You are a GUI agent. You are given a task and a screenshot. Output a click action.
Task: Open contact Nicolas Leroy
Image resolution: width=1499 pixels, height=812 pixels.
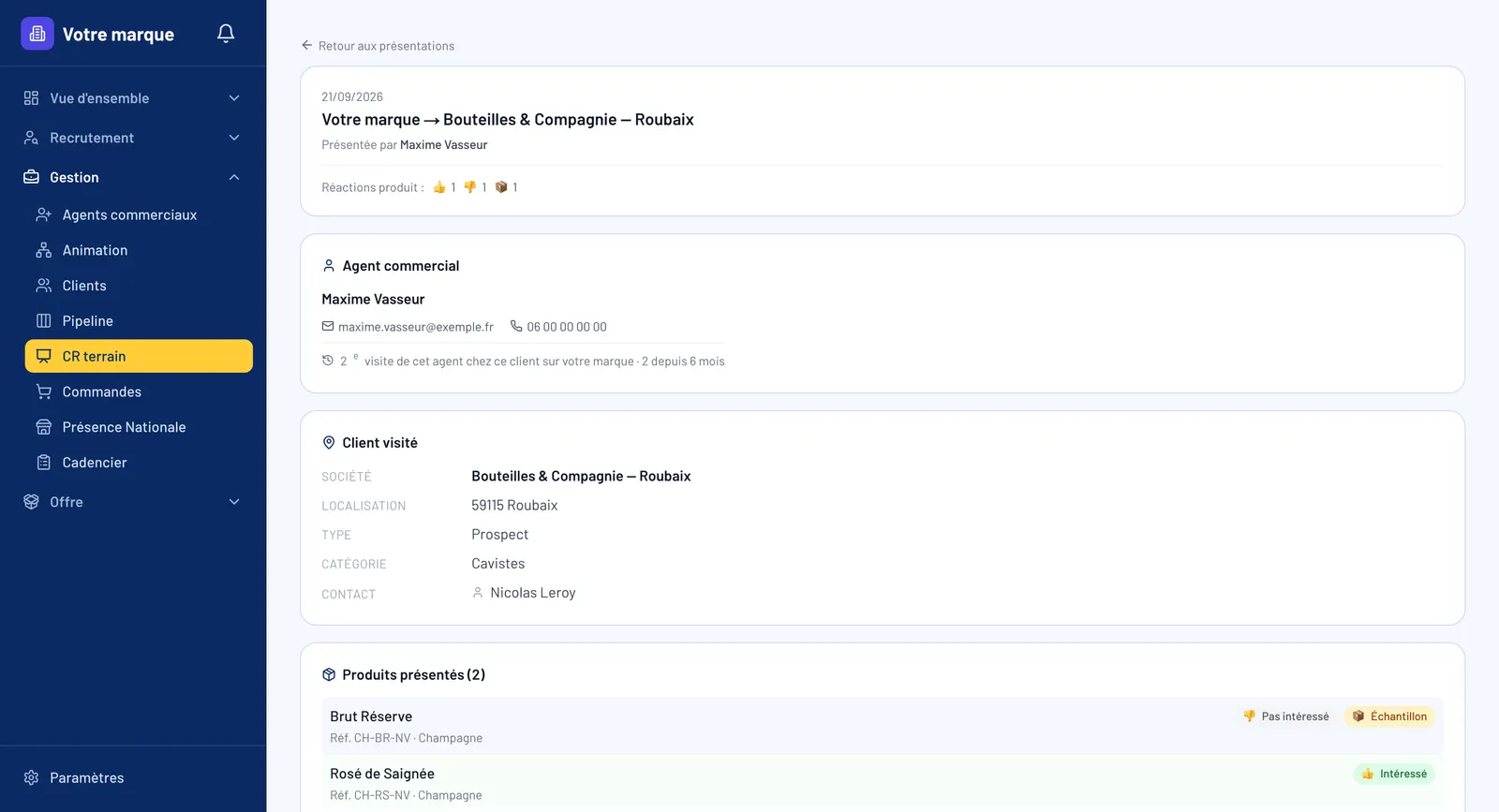point(533,593)
